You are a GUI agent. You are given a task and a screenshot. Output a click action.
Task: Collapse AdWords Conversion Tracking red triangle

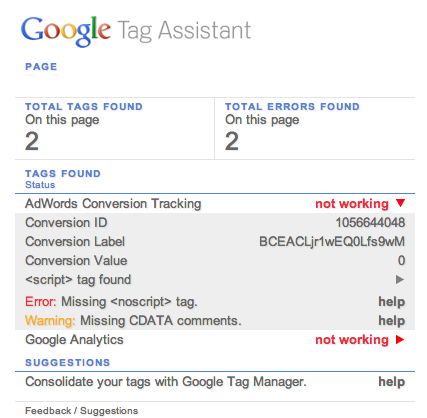pyautogui.click(x=400, y=203)
